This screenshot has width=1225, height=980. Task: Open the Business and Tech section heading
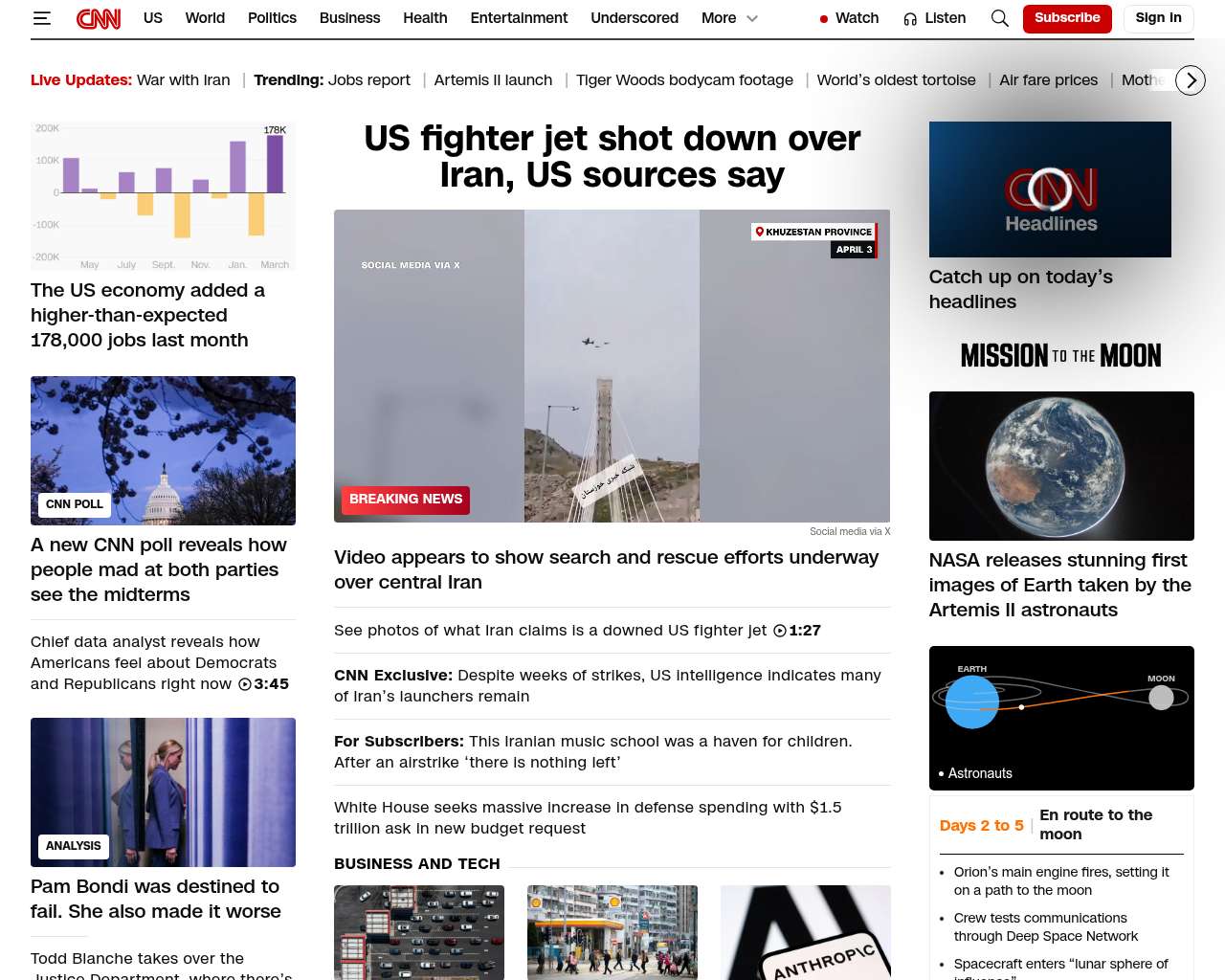tap(417, 864)
